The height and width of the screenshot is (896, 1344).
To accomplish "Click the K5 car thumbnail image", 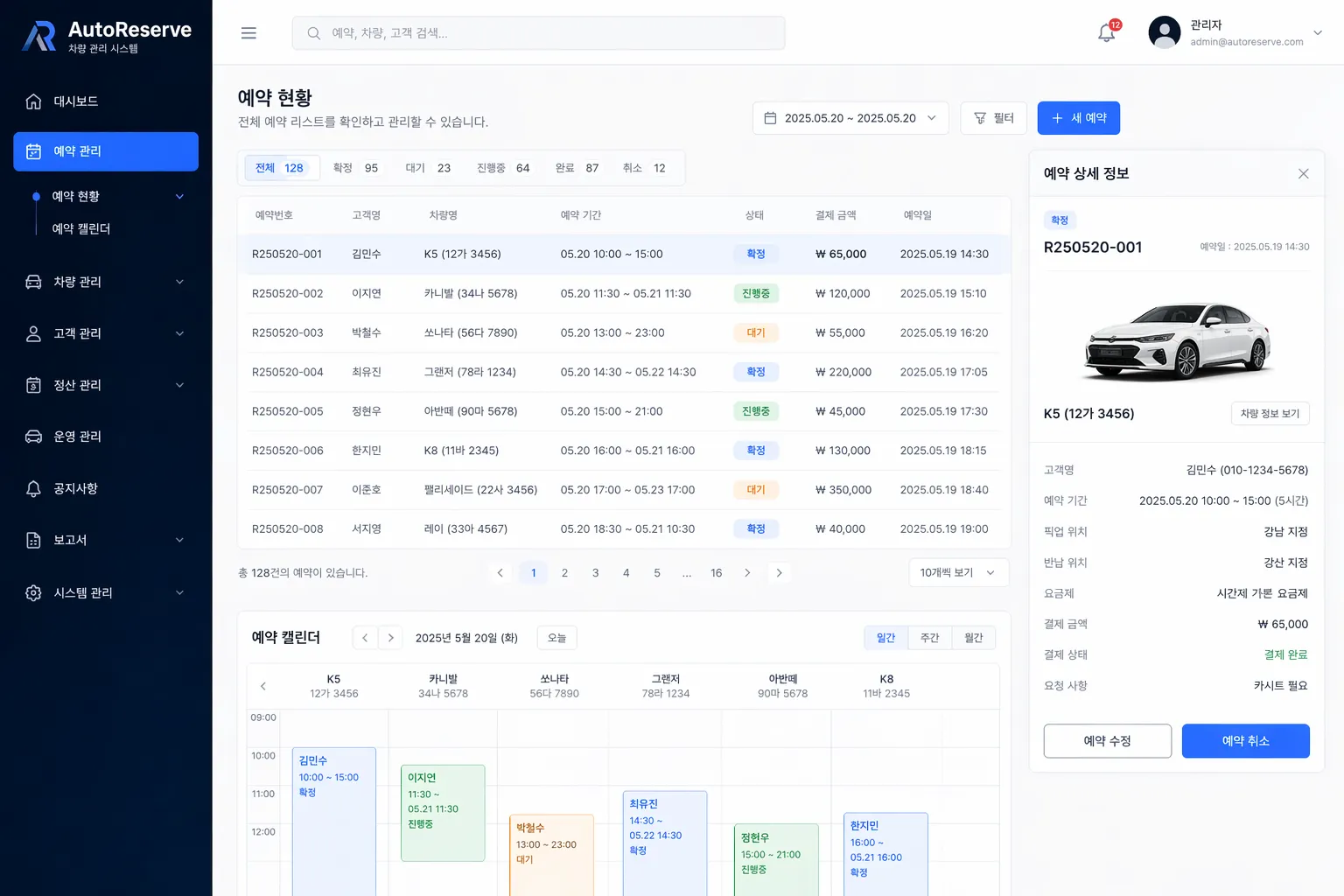I will [x=1177, y=340].
